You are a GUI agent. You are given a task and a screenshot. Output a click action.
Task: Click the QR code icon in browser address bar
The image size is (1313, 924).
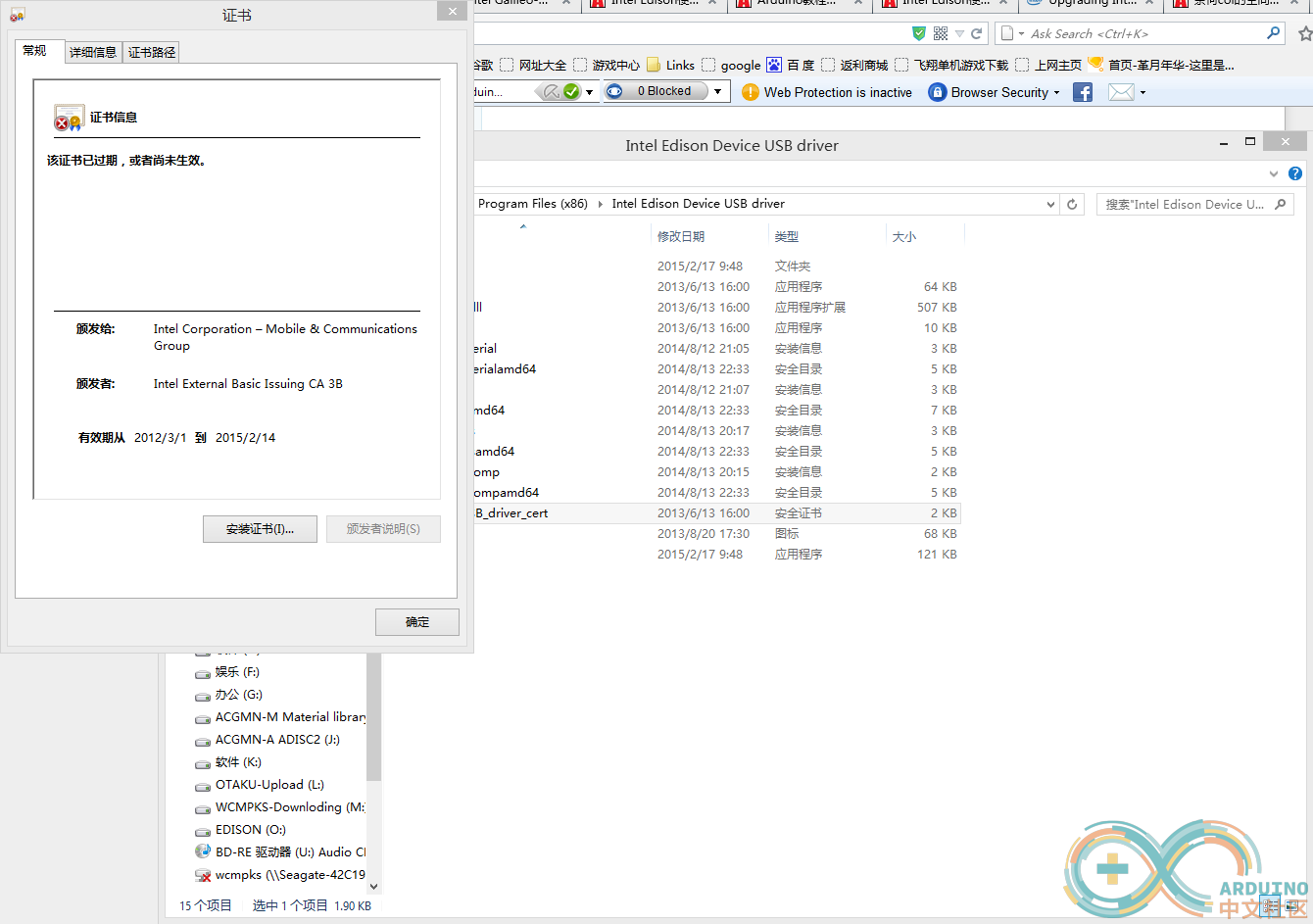[941, 33]
